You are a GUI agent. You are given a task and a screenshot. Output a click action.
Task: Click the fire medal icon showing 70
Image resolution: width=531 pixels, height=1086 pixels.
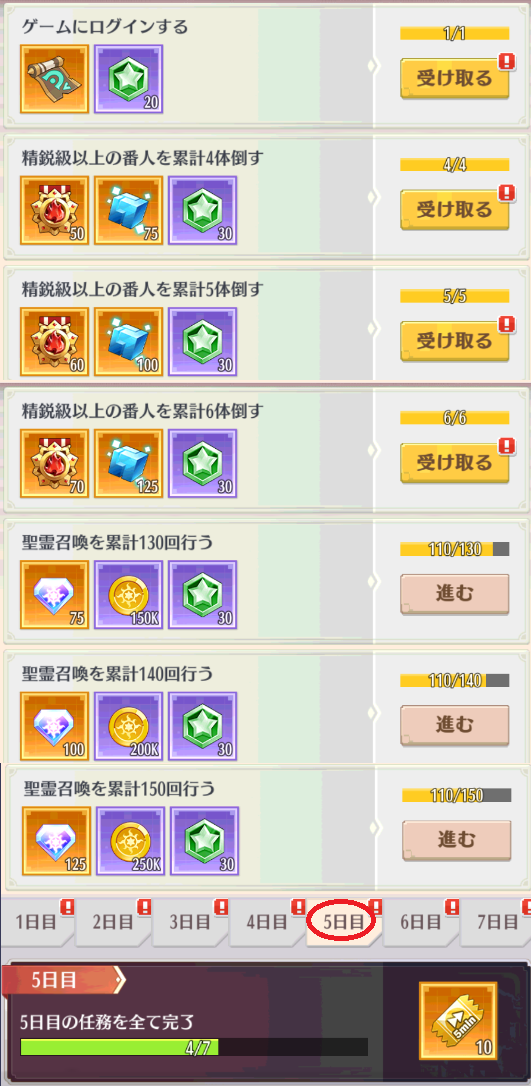click(x=55, y=463)
